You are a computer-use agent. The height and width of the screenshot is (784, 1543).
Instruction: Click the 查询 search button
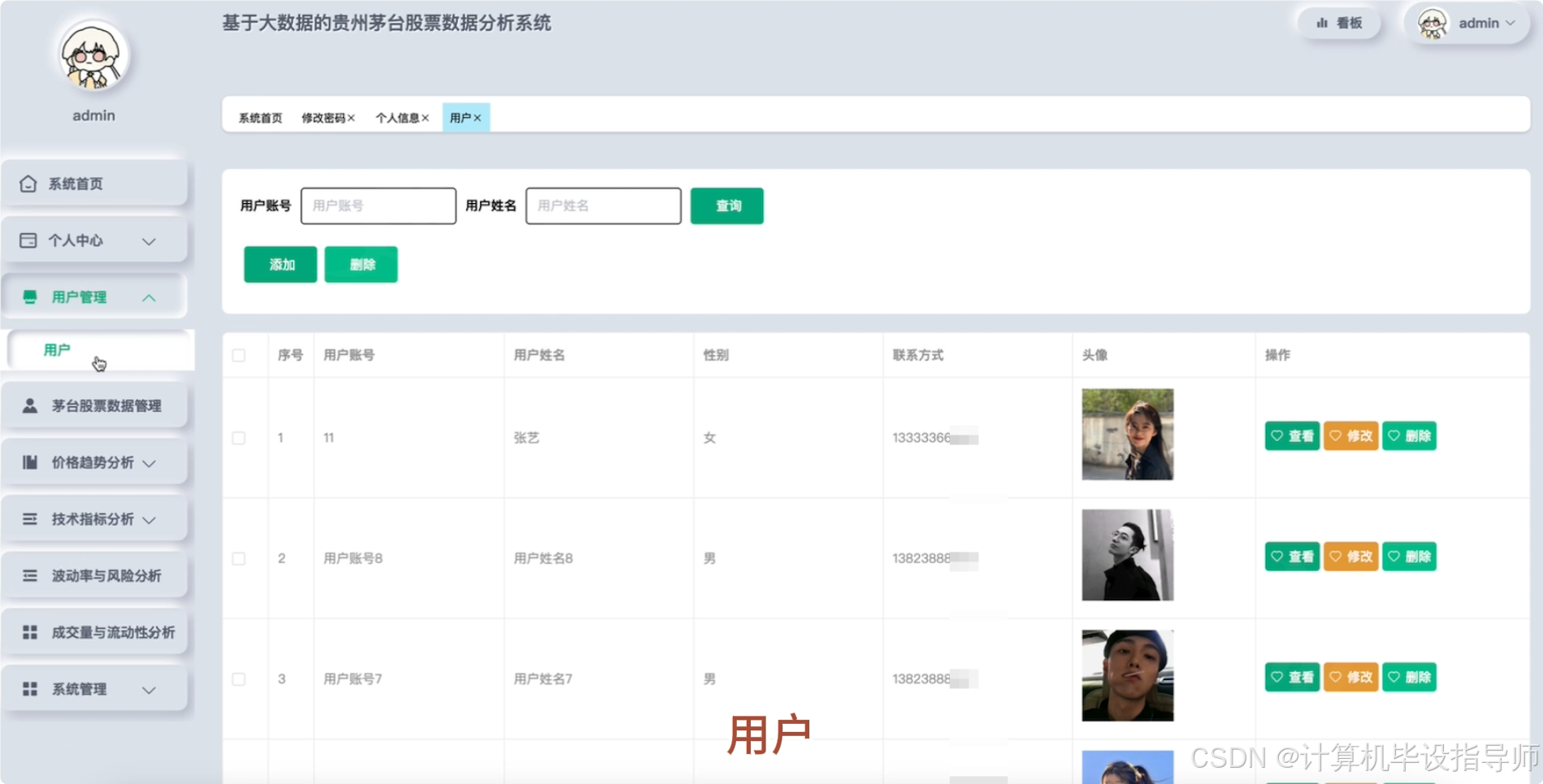(x=726, y=206)
